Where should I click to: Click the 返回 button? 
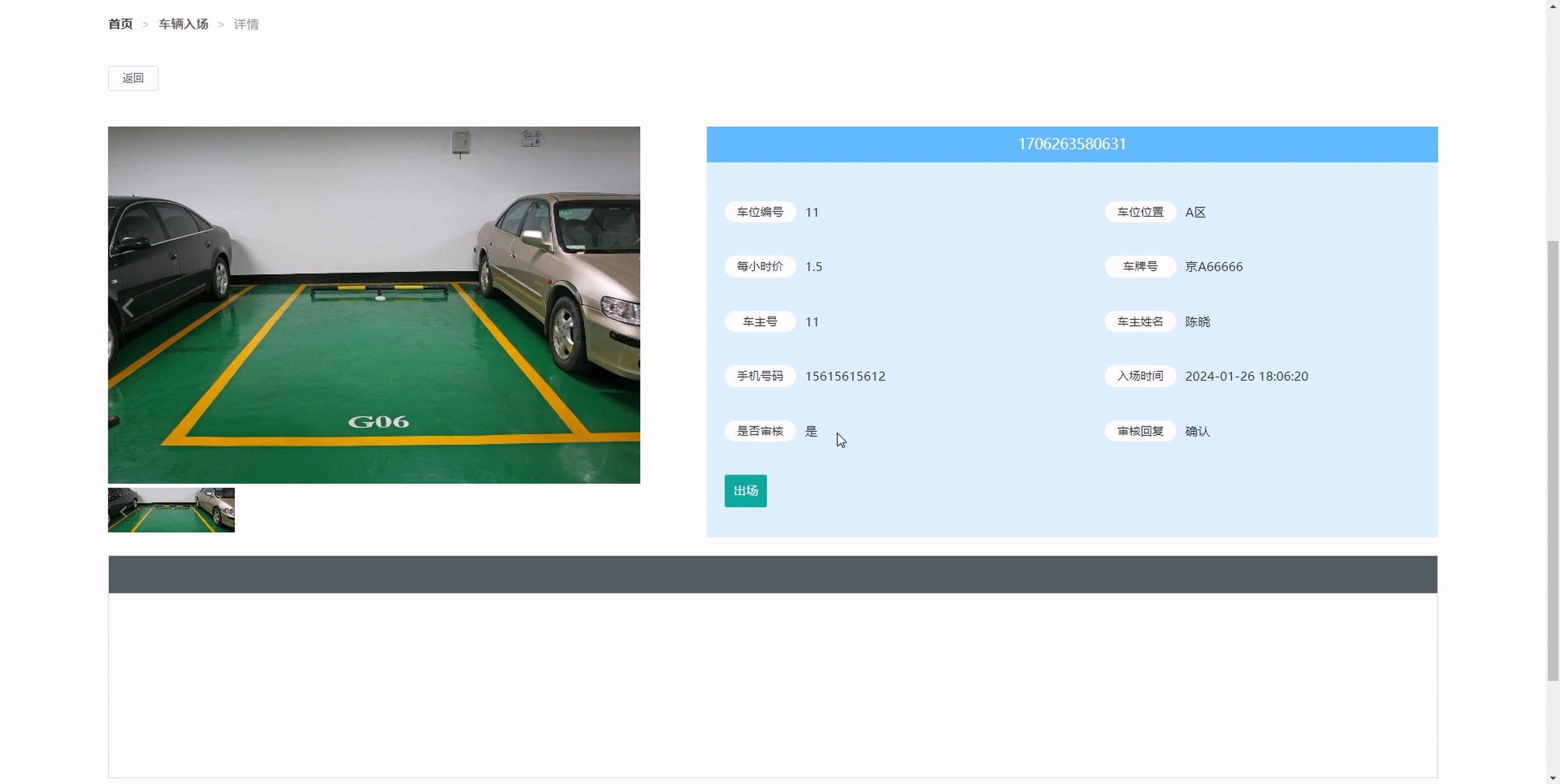[133, 78]
